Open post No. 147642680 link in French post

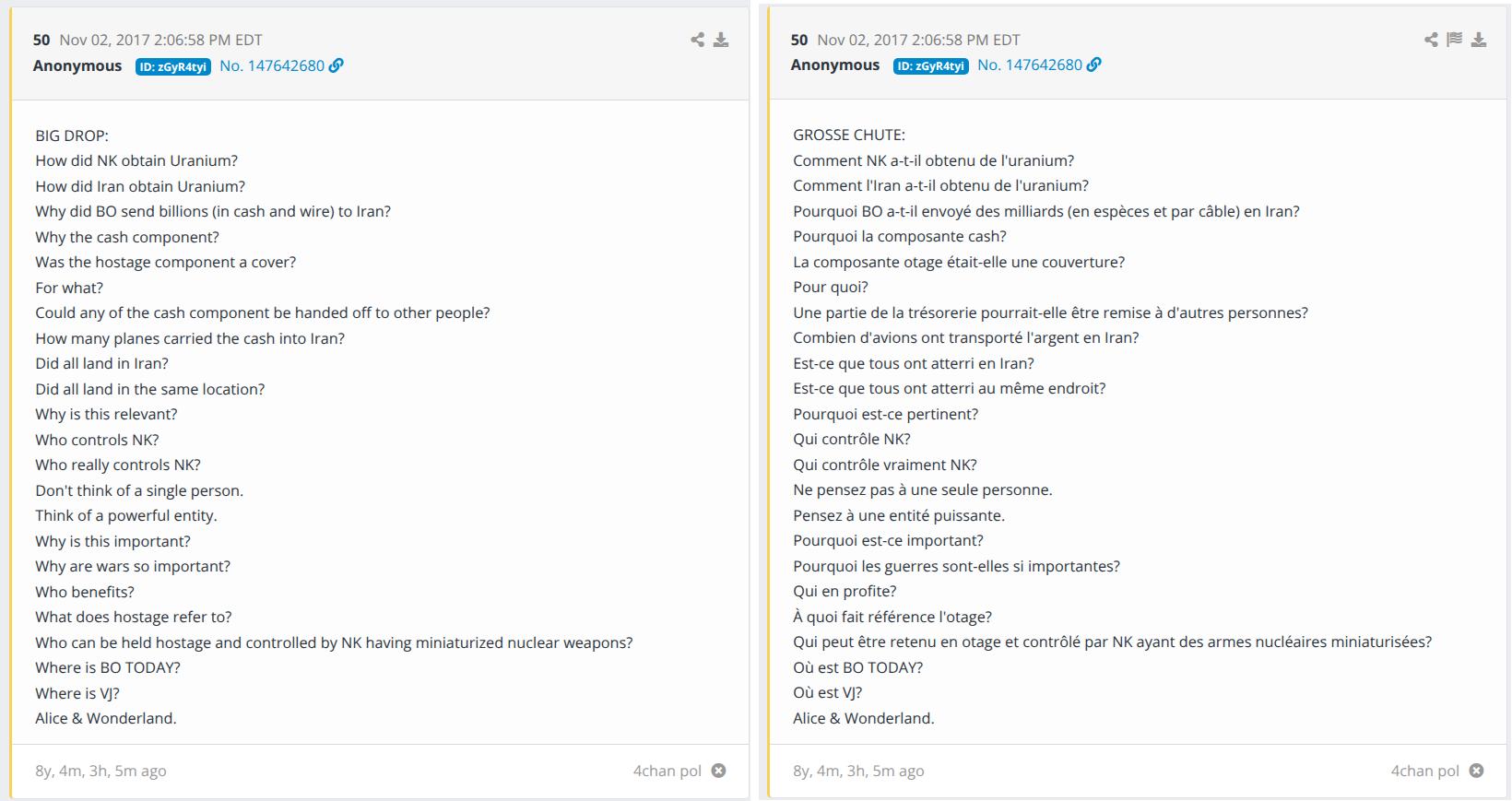(1030, 65)
